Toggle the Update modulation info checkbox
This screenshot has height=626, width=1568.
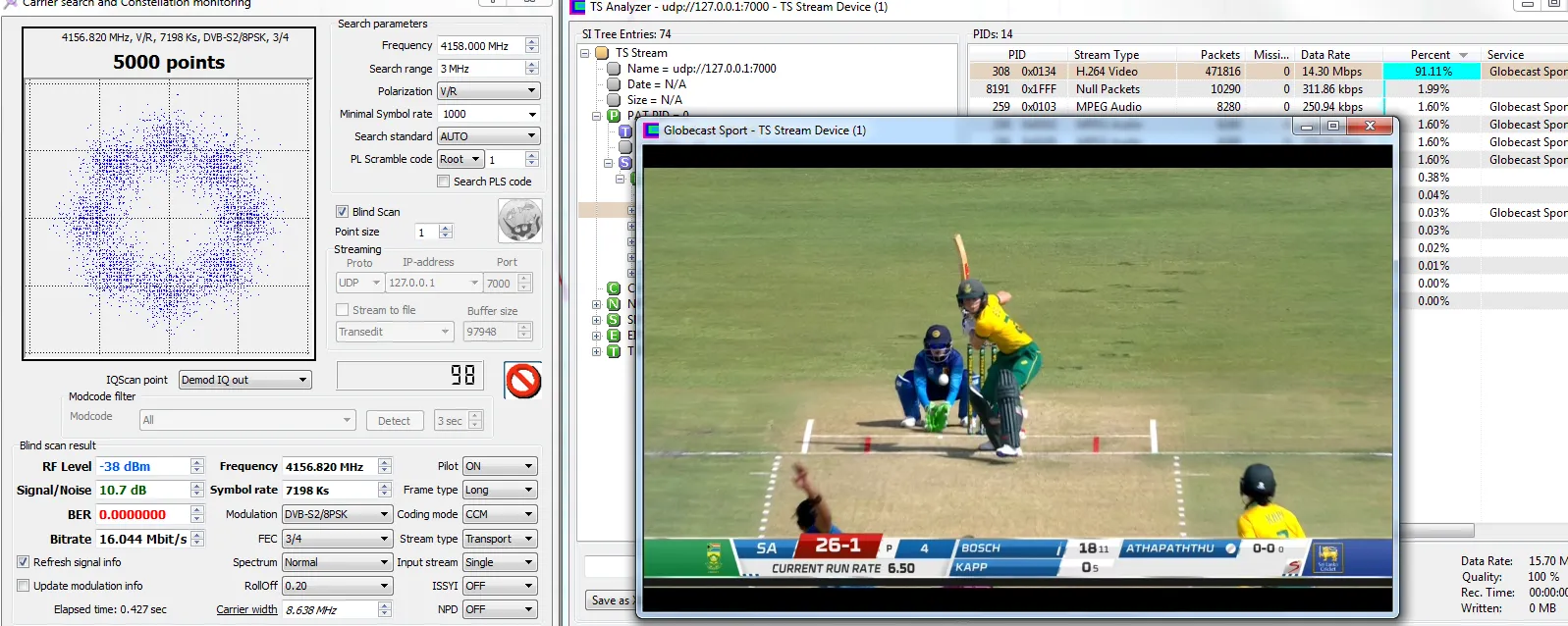pos(24,586)
